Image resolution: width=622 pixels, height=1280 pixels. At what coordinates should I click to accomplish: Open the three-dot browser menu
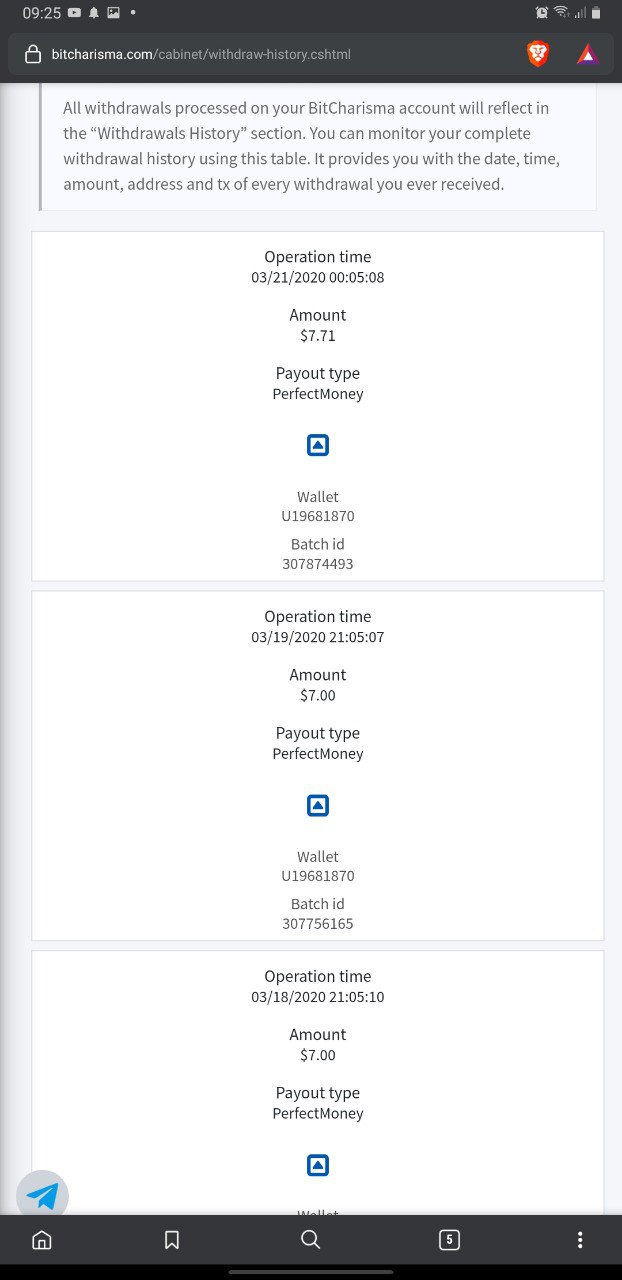click(x=580, y=1240)
